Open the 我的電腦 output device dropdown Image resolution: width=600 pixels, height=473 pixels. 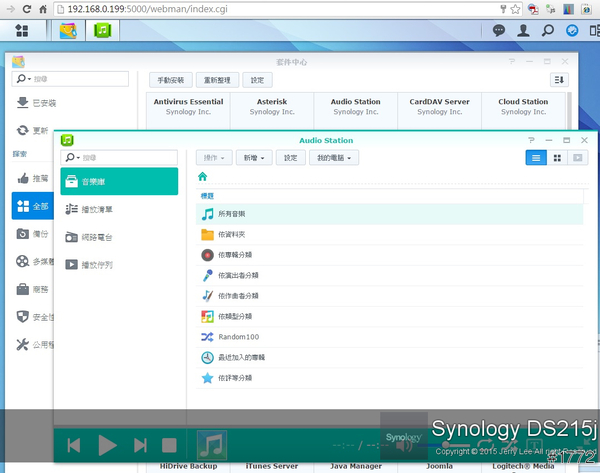pos(333,158)
